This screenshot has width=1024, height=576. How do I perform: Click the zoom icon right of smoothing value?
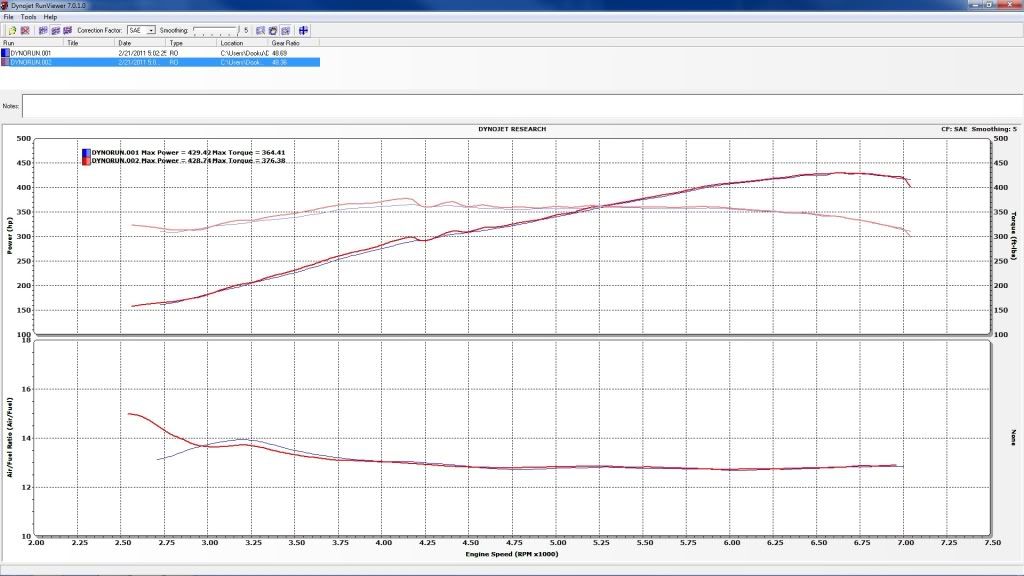[259, 30]
